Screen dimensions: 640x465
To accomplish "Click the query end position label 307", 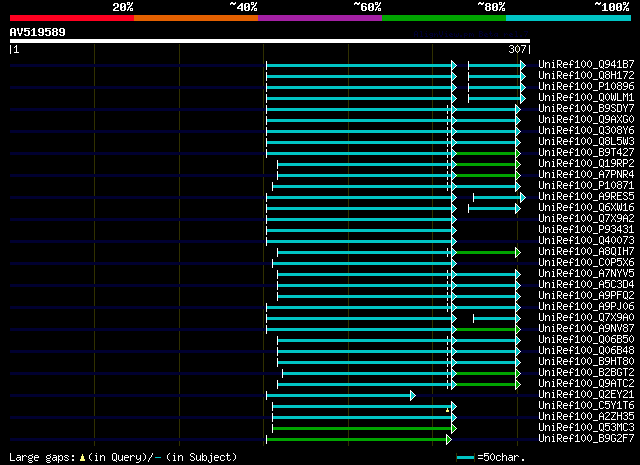I will click(517, 49).
